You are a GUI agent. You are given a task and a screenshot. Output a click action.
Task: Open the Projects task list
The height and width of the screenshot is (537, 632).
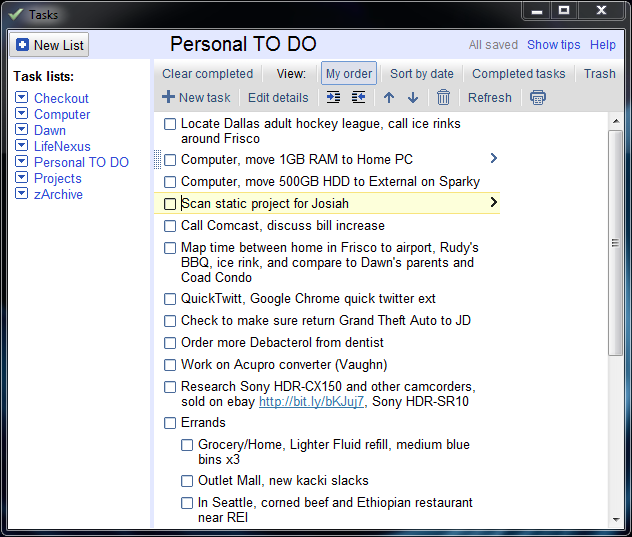[58, 178]
